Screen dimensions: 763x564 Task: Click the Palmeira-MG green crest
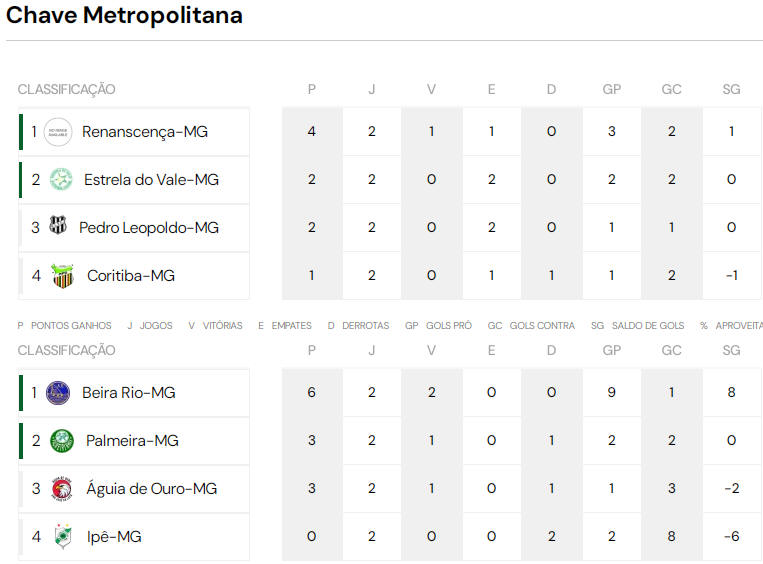pos(62,441)
